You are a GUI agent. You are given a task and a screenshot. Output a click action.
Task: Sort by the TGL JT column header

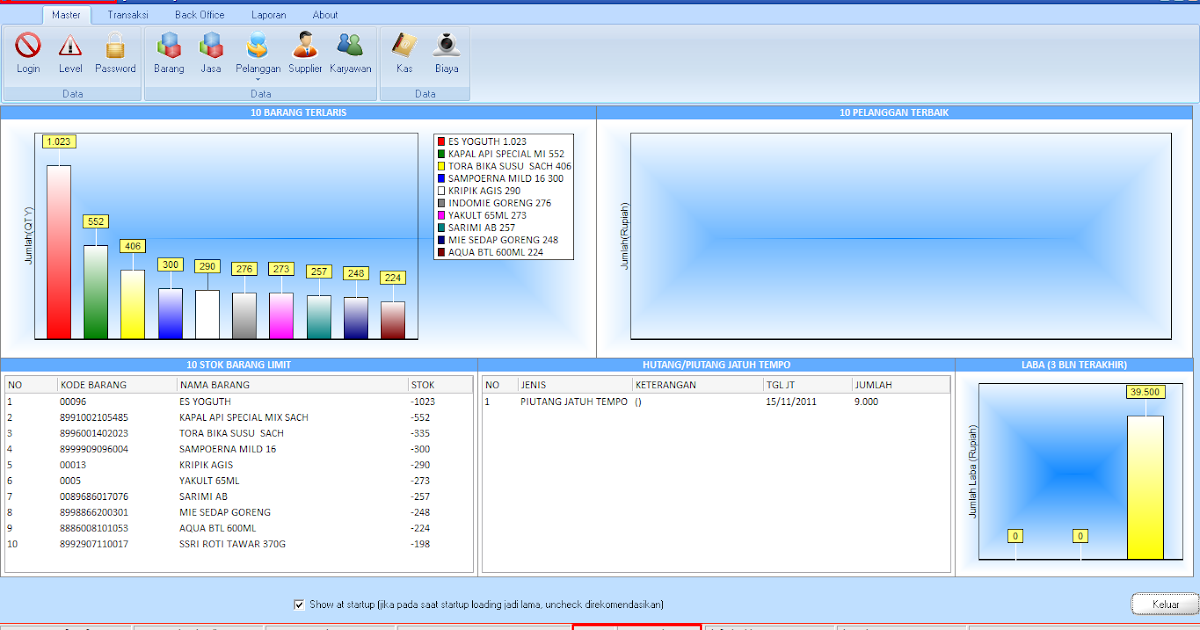point(806,384)
